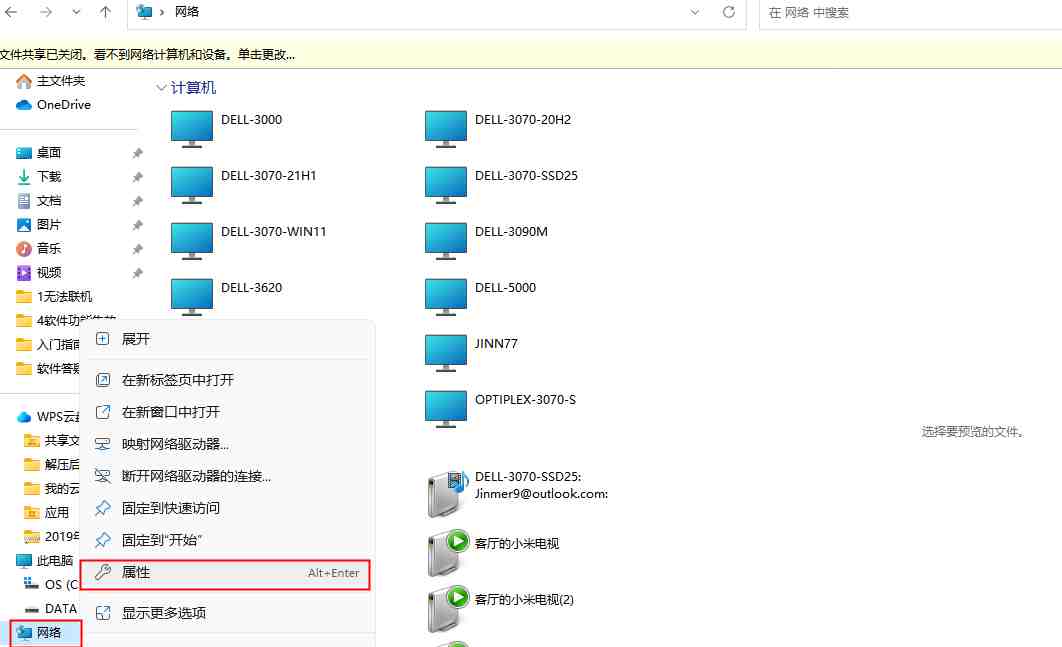This screenshot has height=647, width=1062.
Task: Select 网络 at the bottom of sidebar
Action: click(x=39, y=633)
